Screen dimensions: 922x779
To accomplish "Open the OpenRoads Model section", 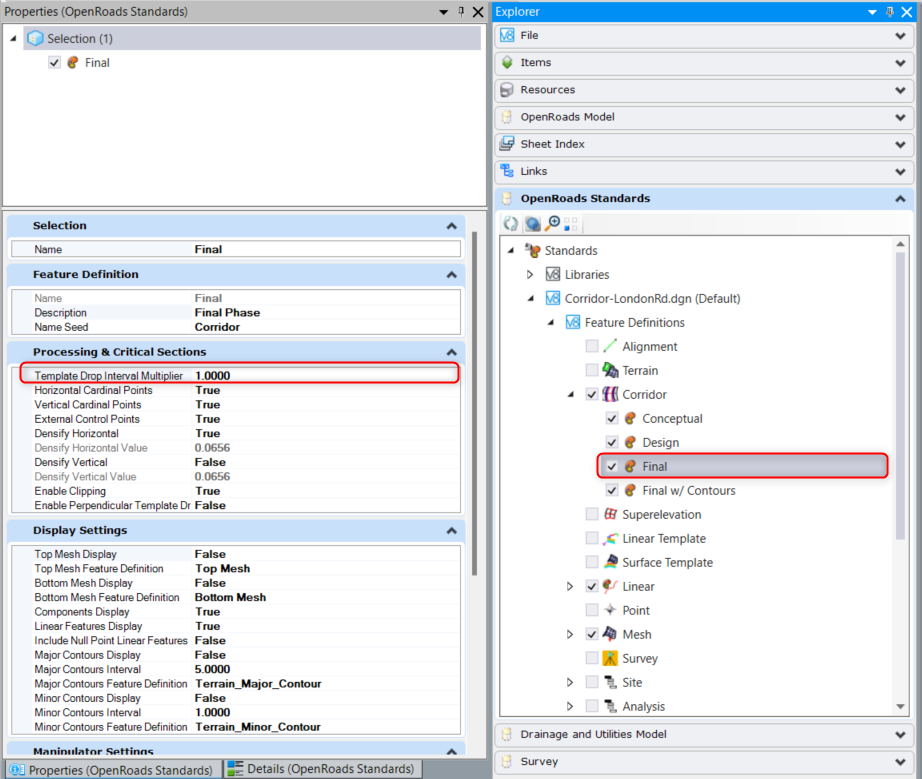I will 704,117.
